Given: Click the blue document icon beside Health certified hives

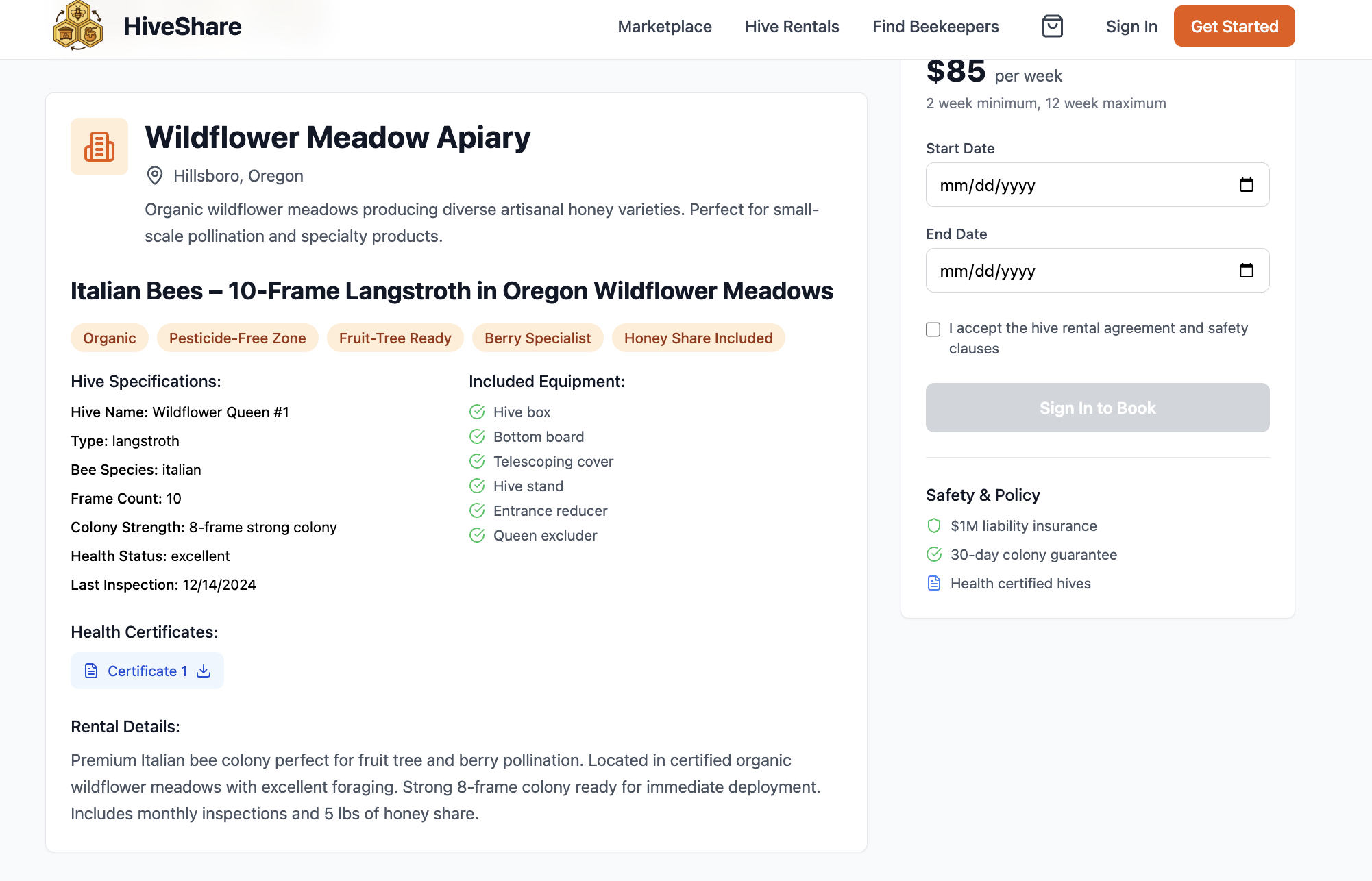Looking at the screenshot, I should pyautogui.click(x=933, y=583).
